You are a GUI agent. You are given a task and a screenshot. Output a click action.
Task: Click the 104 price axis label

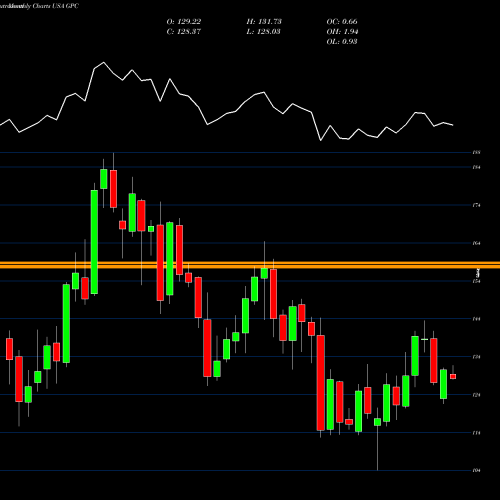coord(476,471)
